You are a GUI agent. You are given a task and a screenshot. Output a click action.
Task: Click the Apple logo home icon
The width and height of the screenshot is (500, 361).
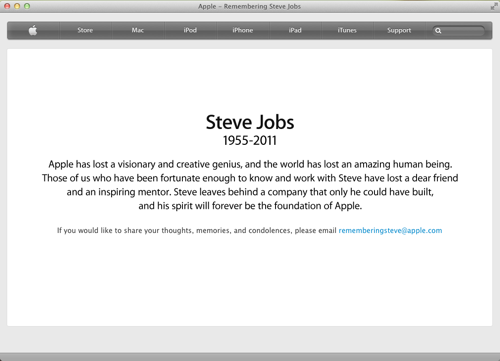pyautogui.click(x=33, y=30)
